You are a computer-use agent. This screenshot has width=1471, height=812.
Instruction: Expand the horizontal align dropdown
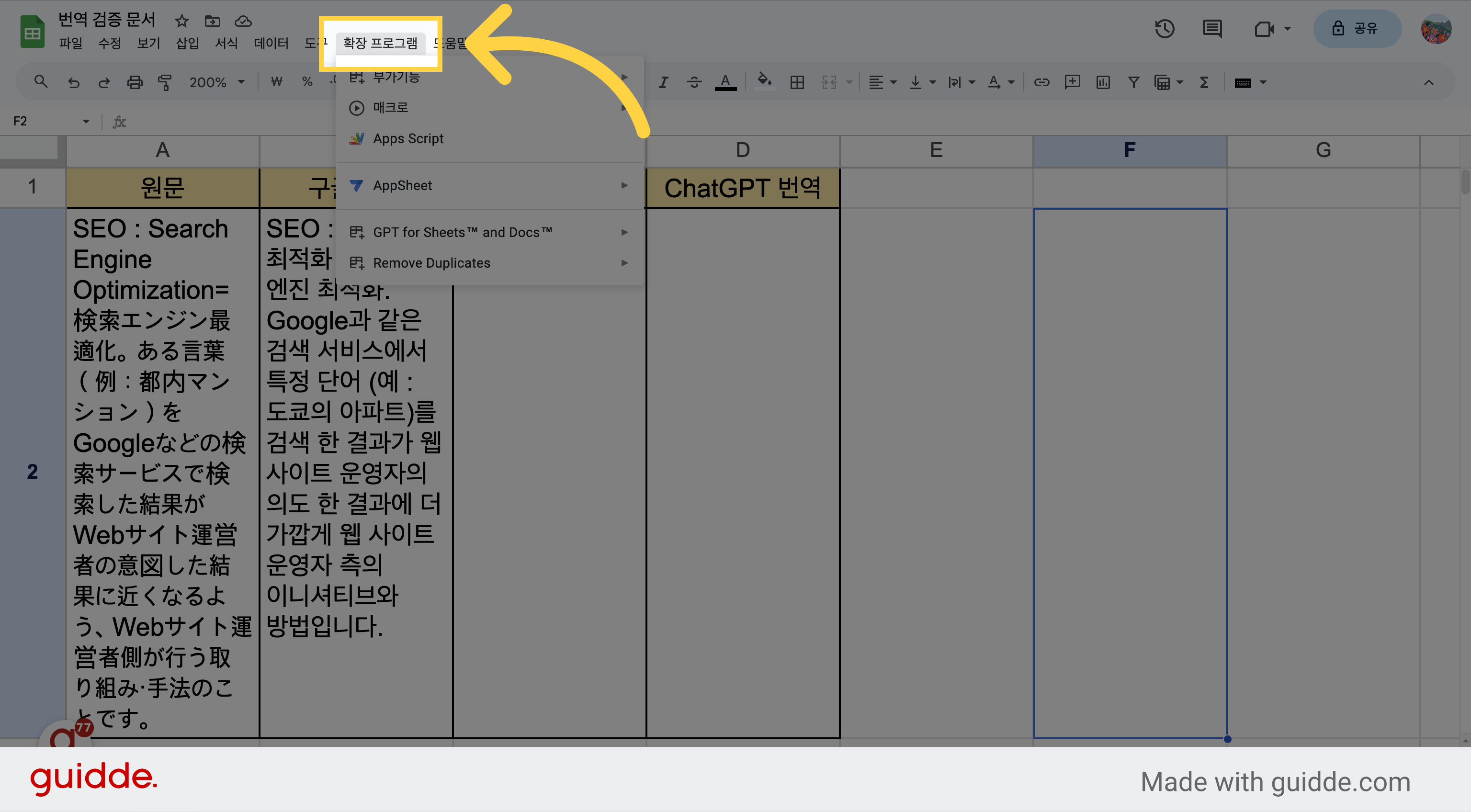point(894,82)
